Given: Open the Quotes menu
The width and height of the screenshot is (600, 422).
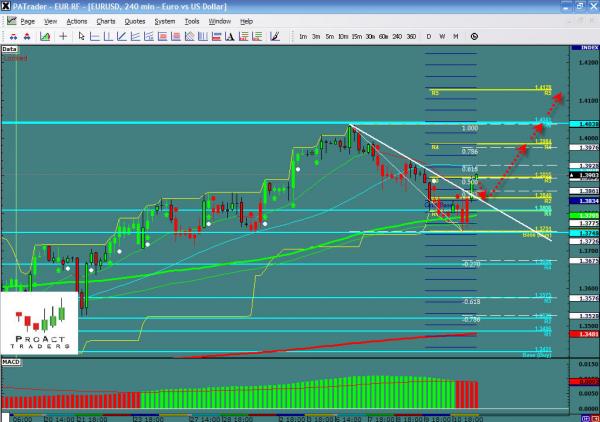Looking at the screenshot, I should coord(135,20).
